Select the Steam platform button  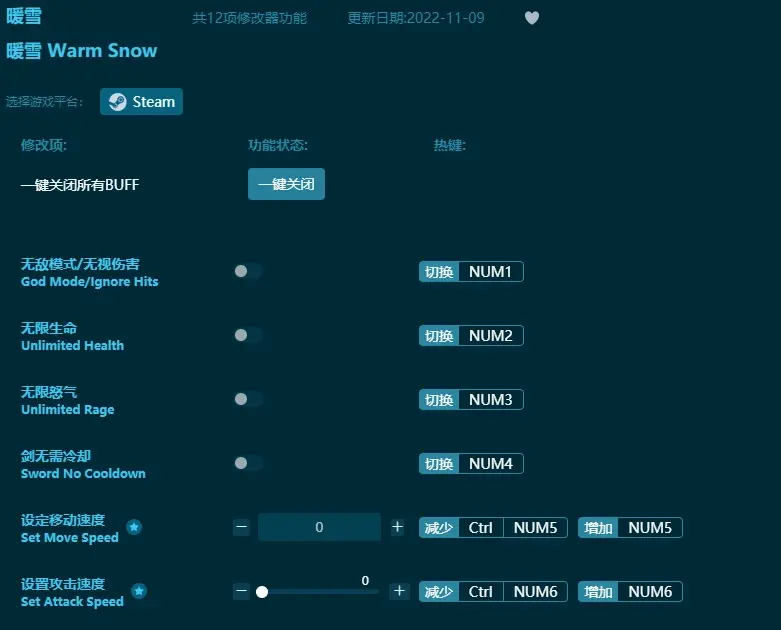[141, 102]
